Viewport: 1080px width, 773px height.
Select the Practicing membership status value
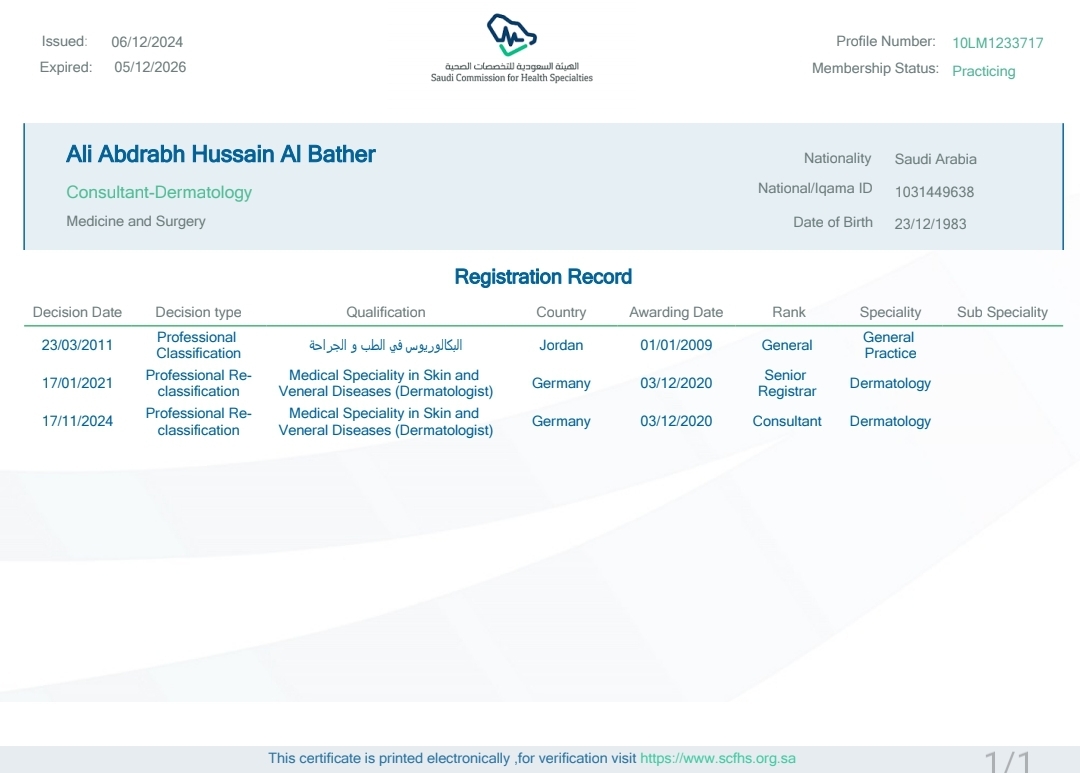pyautogui.click(x=983, y=71)
